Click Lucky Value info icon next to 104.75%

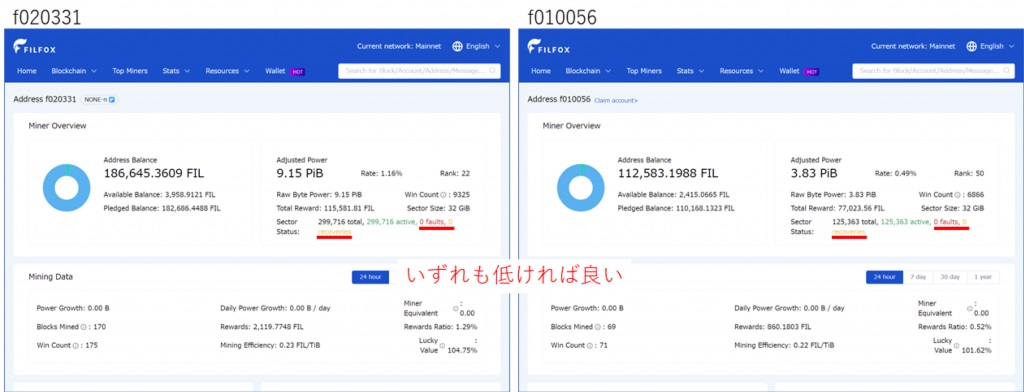click(x=442, y=346)
